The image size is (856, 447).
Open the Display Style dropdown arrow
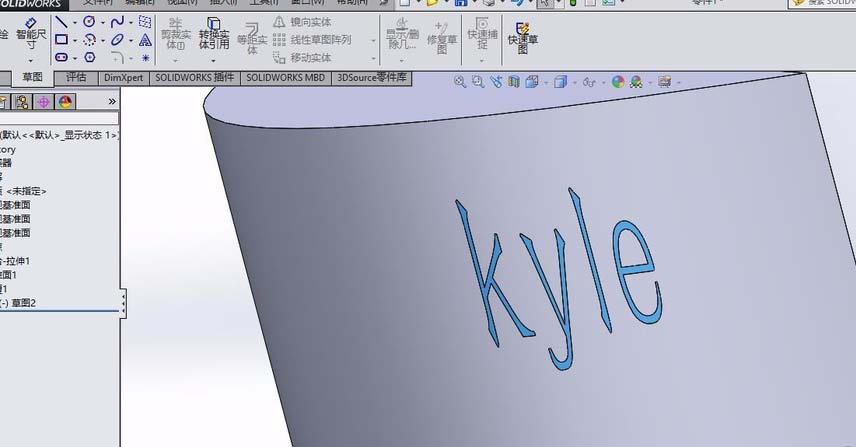574,82
